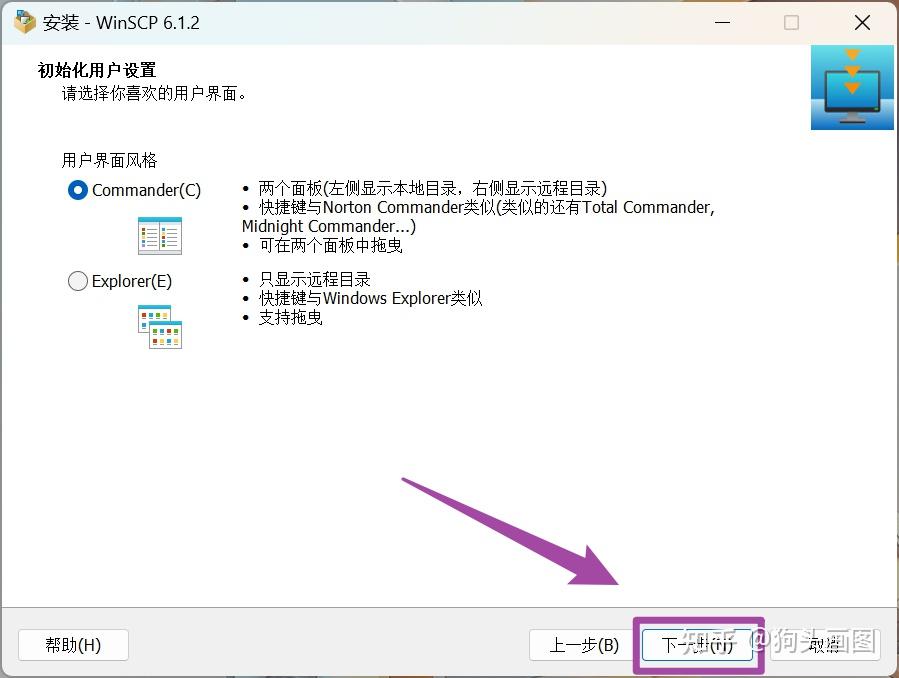
Task: Click the single-panel icon under Explorer option
Action: click(158, 327)
